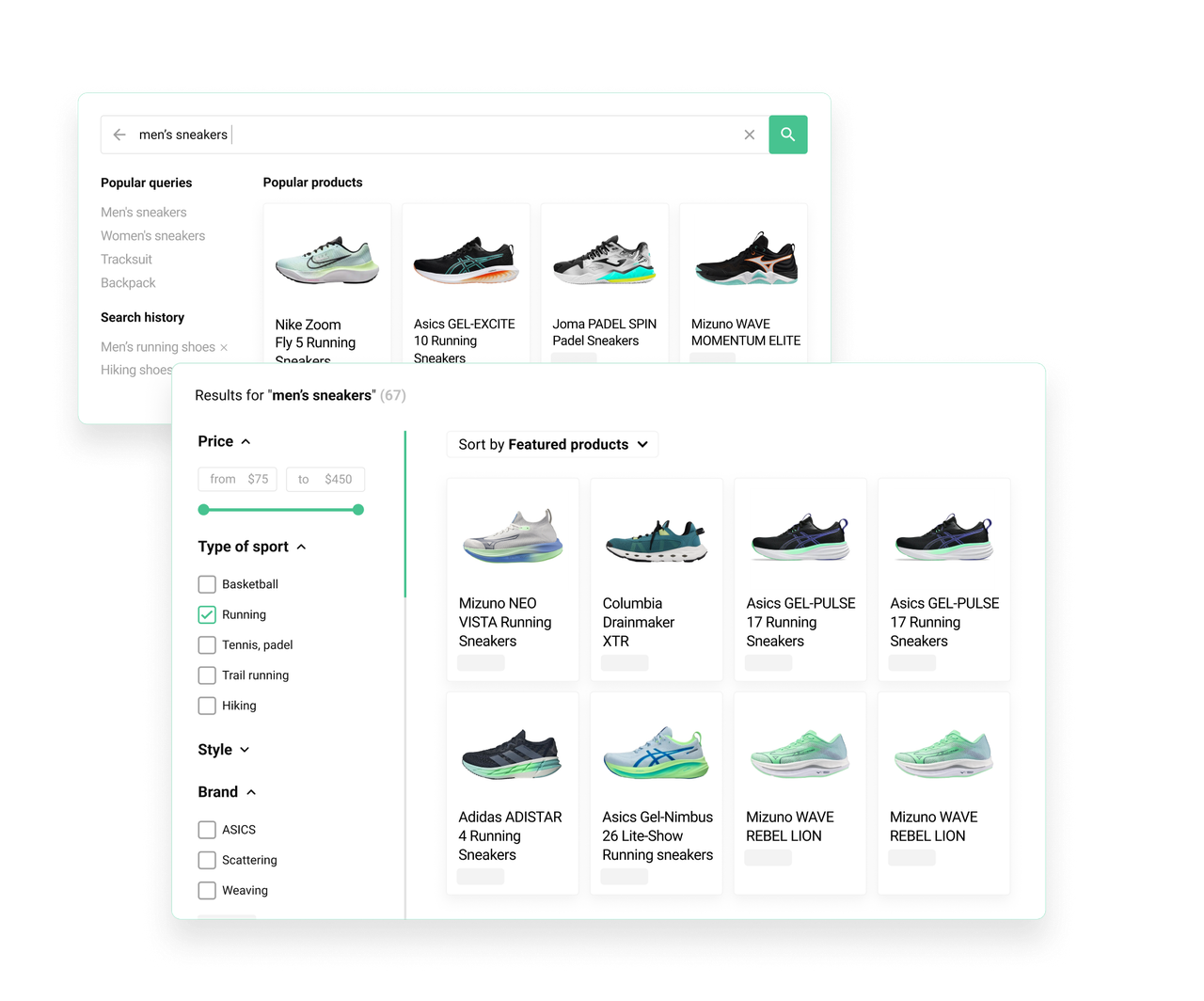Click the filter panel vertical scrollbar
Image resolution: width=1204 pixels, height=1001 pixels.
[x=405, y=515]
